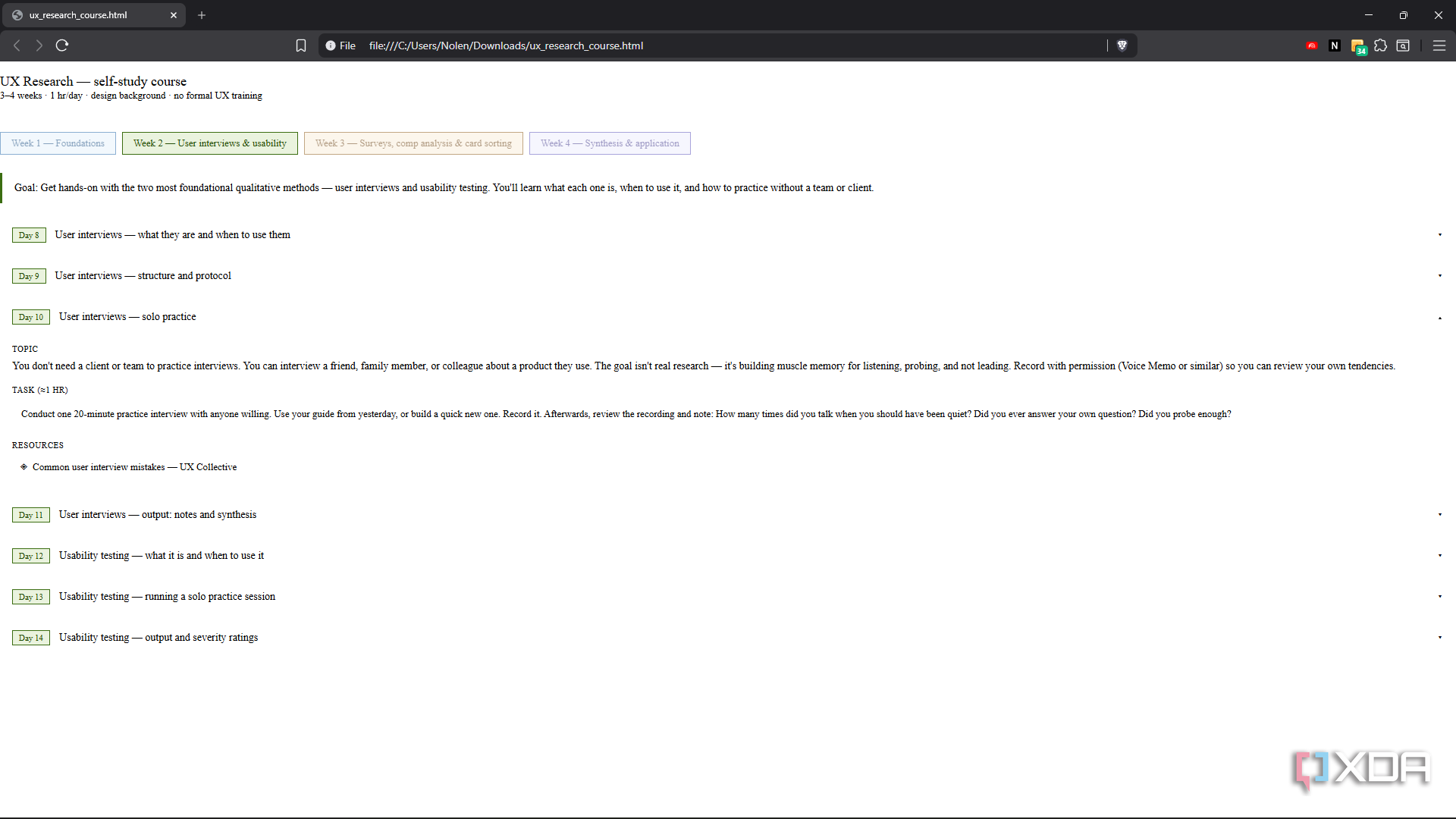Click the File site-info icon in address bar
The width and height of the screenshot is (1456, 819).
click(x=340, y=45)
